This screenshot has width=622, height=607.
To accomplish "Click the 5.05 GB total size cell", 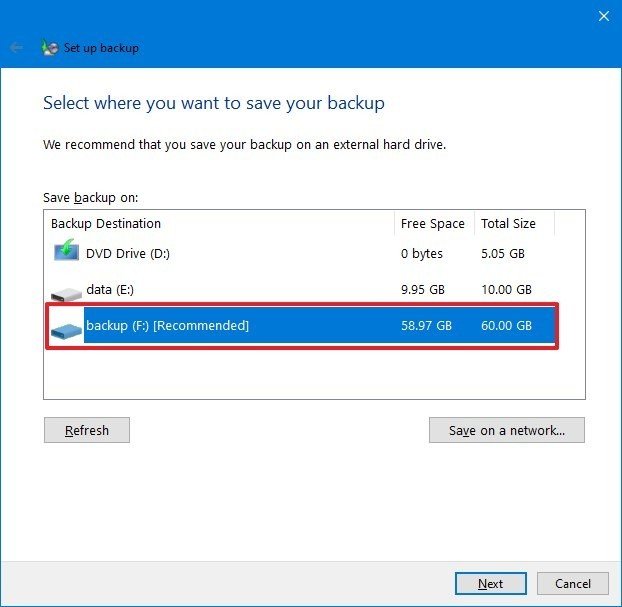I will pyautogui.click(x=503, y=254).
